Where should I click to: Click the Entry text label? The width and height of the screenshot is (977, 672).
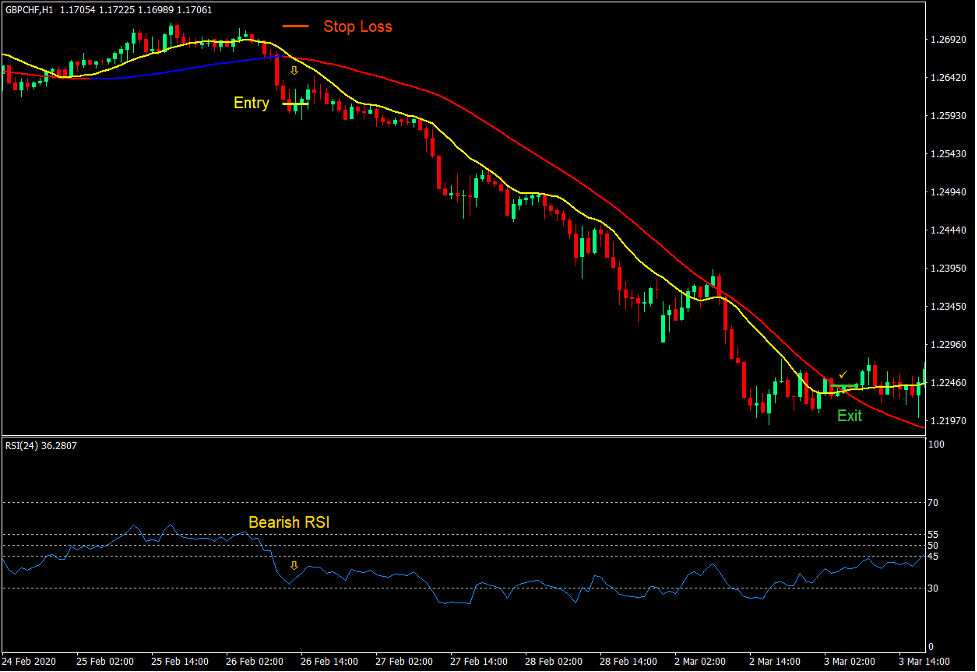pos(251,103)
